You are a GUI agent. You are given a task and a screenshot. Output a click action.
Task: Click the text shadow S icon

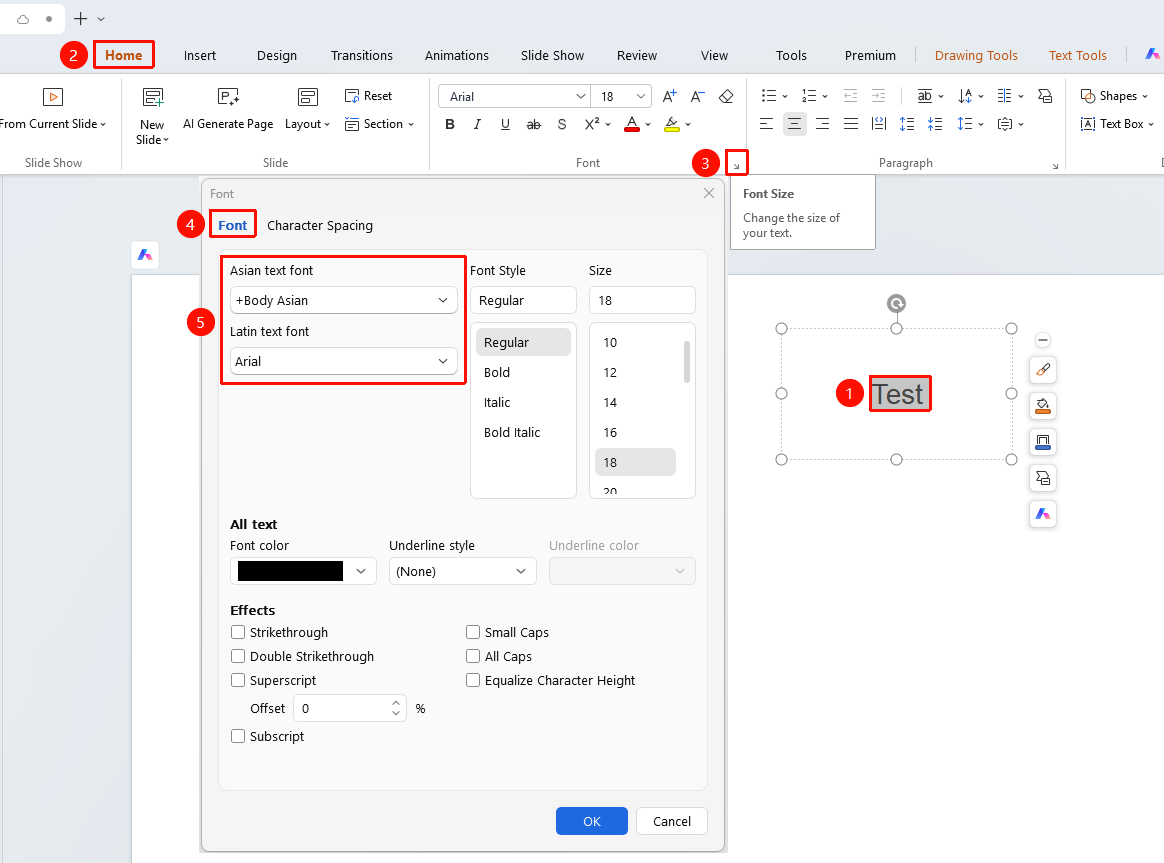[562, 125]
